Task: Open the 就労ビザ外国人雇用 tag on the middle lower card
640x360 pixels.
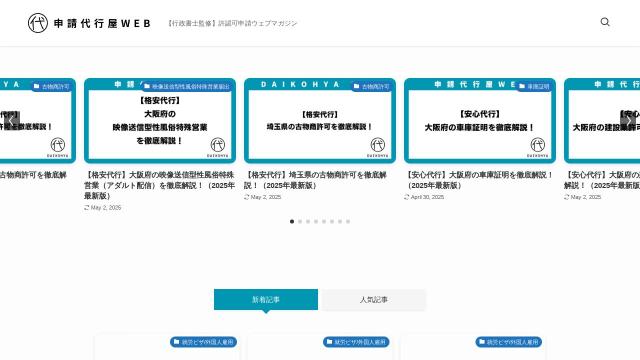Action: [356, 342]
